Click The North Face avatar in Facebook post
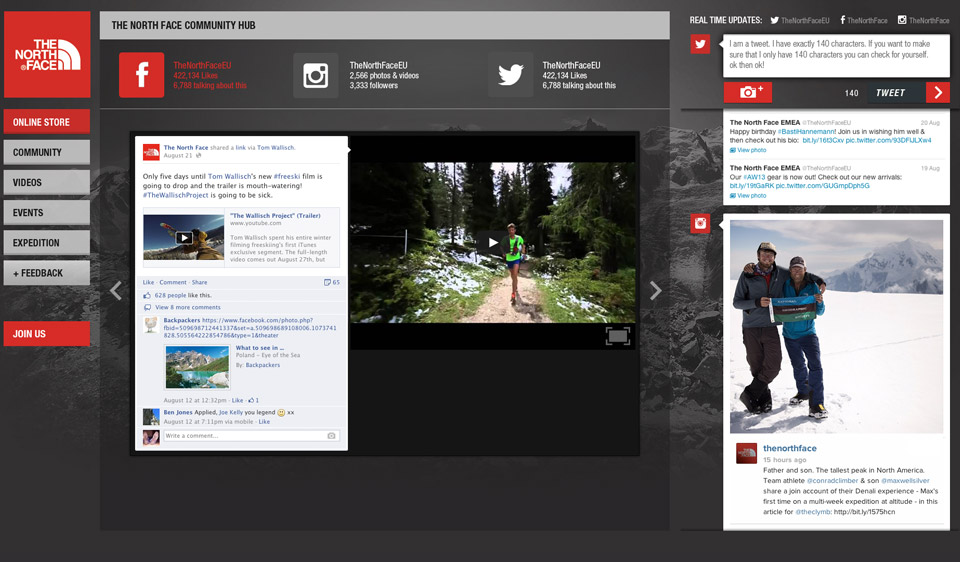Viewport: 960px width, 562px height. [x=151, y=152]
